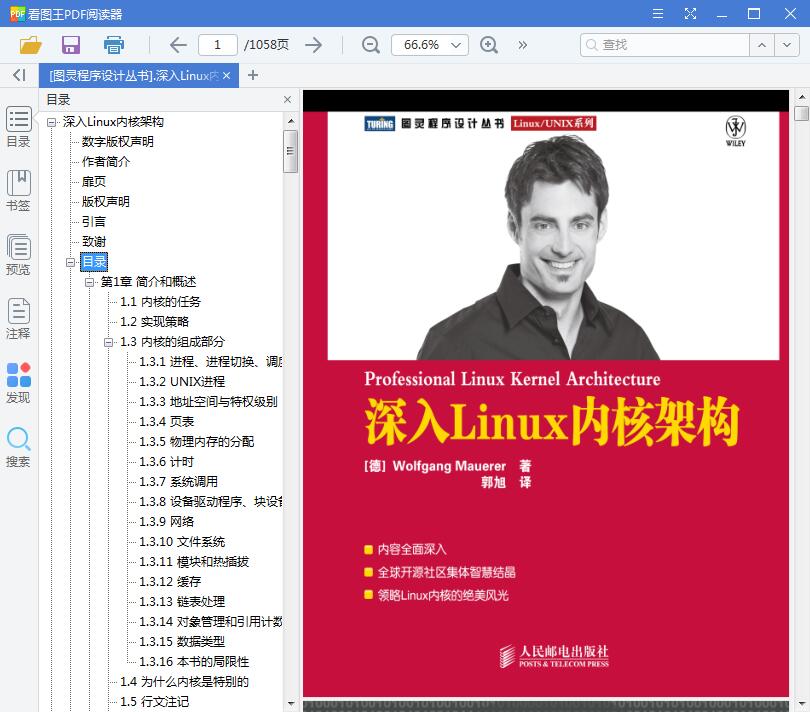Open the 预览 thumbnails sidebar icon
This screenshot has width=810, height=712.
[x=19, y=255]
